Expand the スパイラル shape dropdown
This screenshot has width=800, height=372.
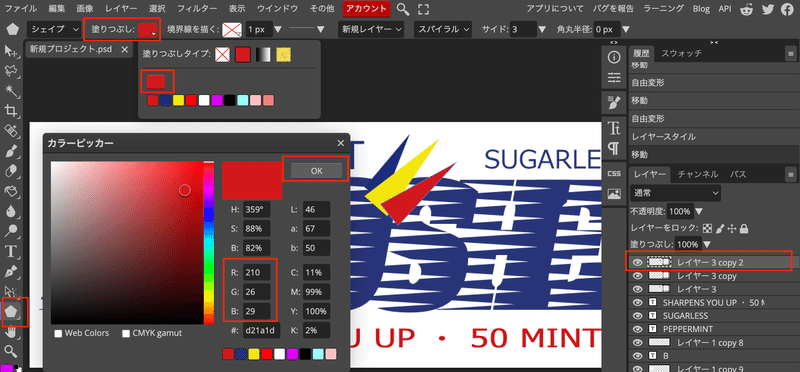[442, 30]
